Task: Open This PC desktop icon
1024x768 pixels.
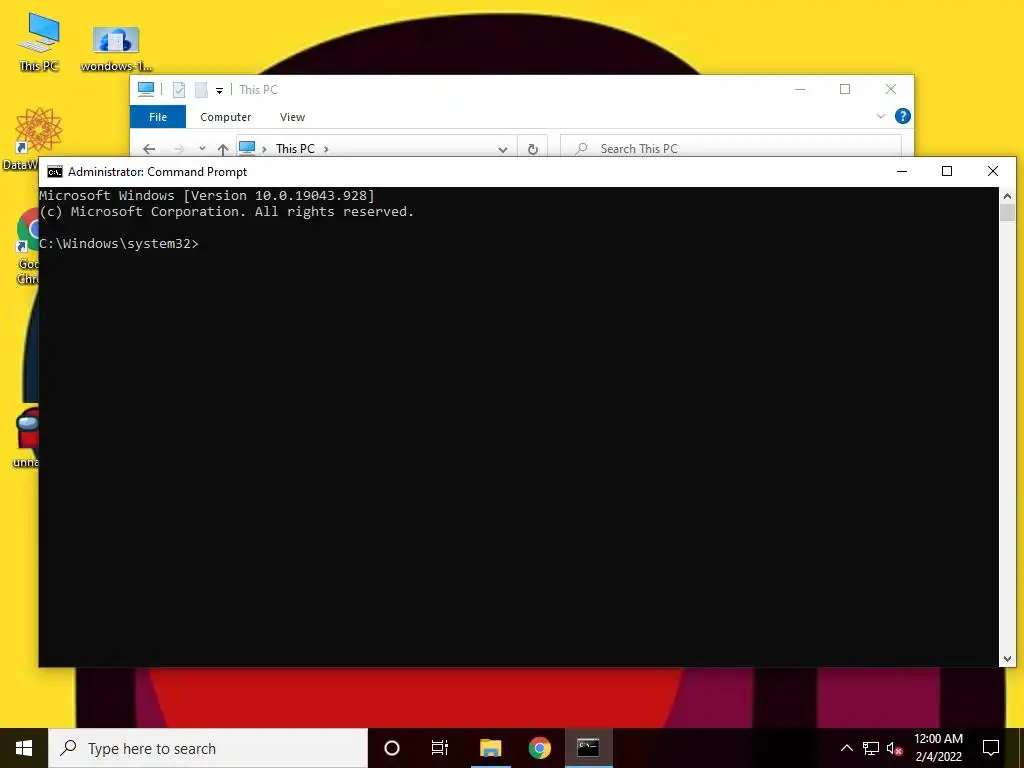Action: coord(39,42)
